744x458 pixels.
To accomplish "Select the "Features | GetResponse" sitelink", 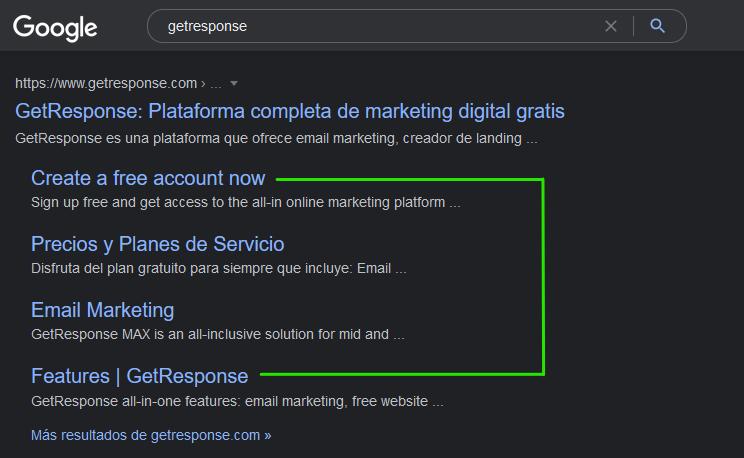I will [140, 376].
